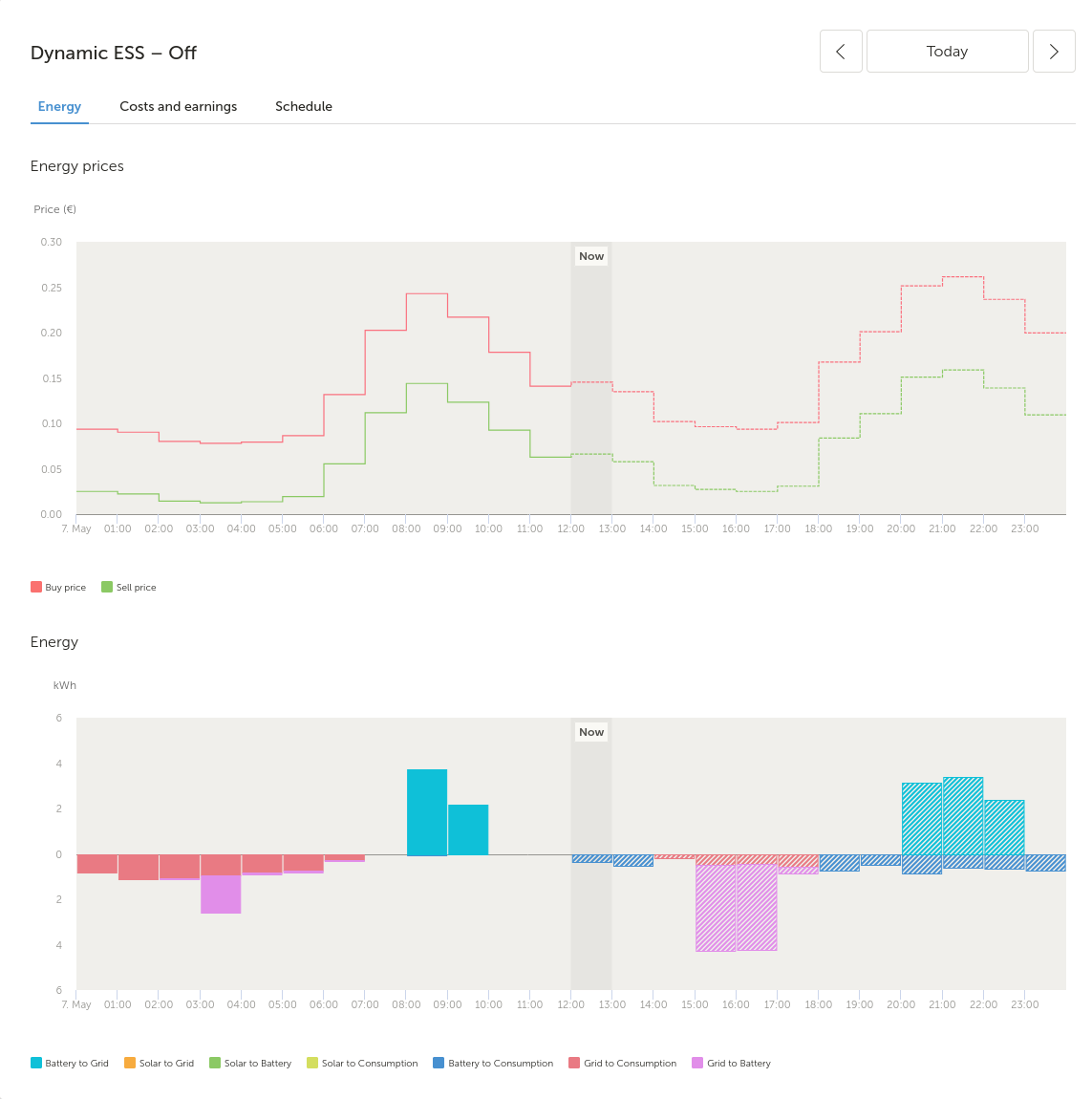Toggle Buy price series in legend
The height and width of the screenshot is (1099, 1092).
(x=59, y=588)
